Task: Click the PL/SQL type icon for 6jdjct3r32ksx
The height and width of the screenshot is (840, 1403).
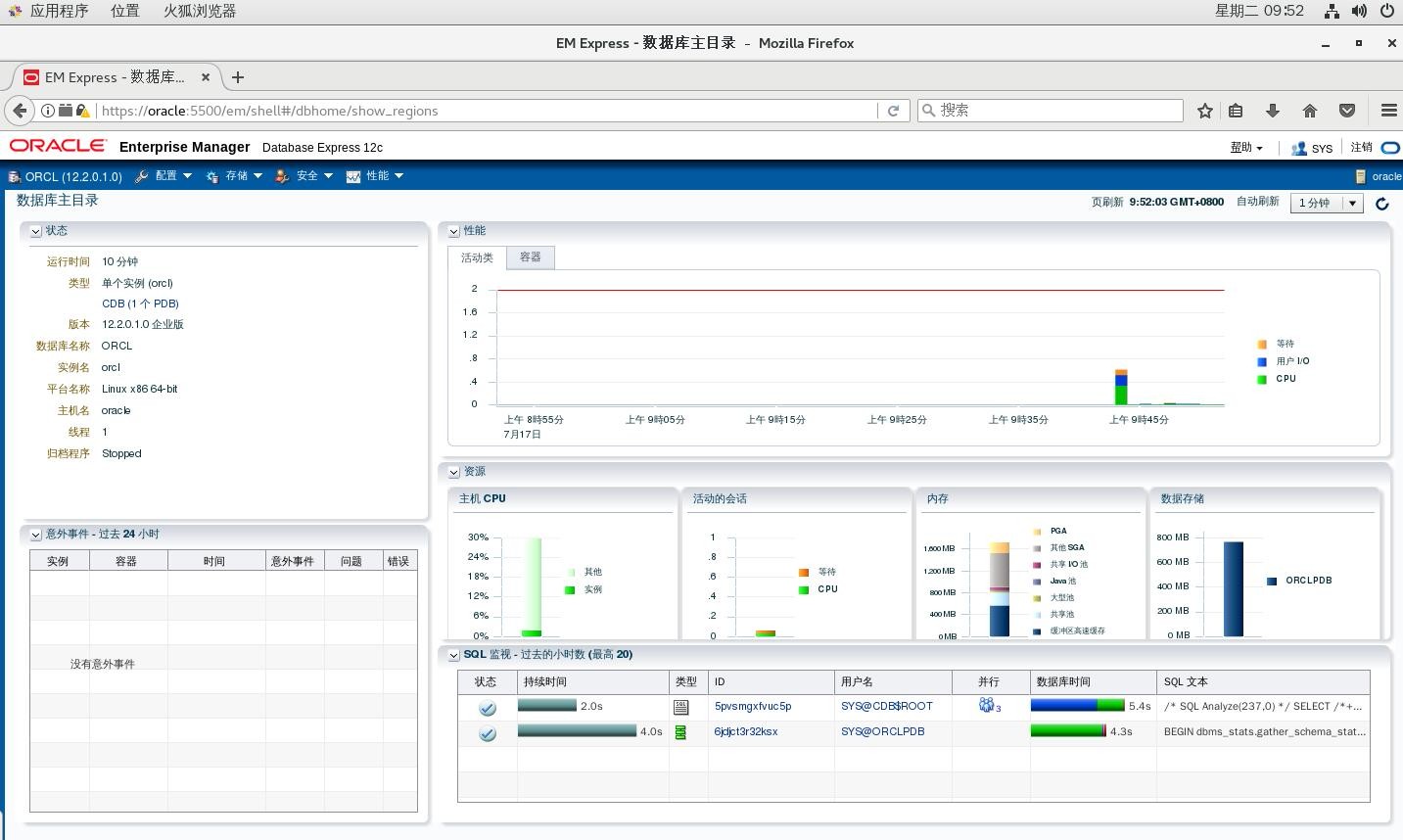Action: pyautogui.click(x=680, y=732)
